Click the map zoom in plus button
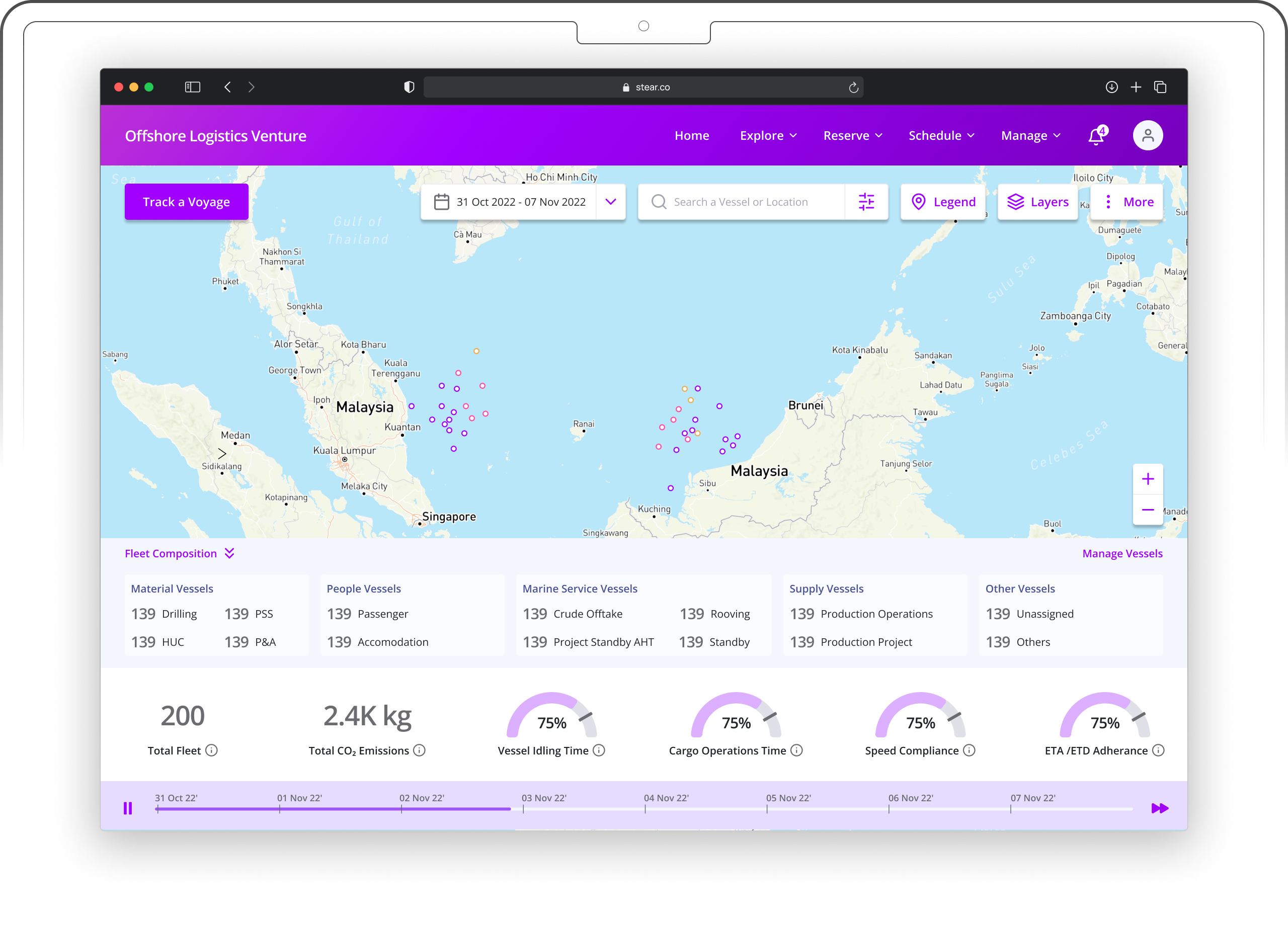The image size is (1288, 930). tap(1147, 479)
